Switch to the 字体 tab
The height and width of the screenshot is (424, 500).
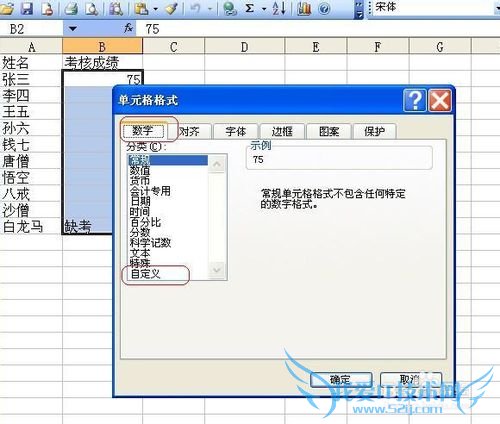(x=236, y=131)
